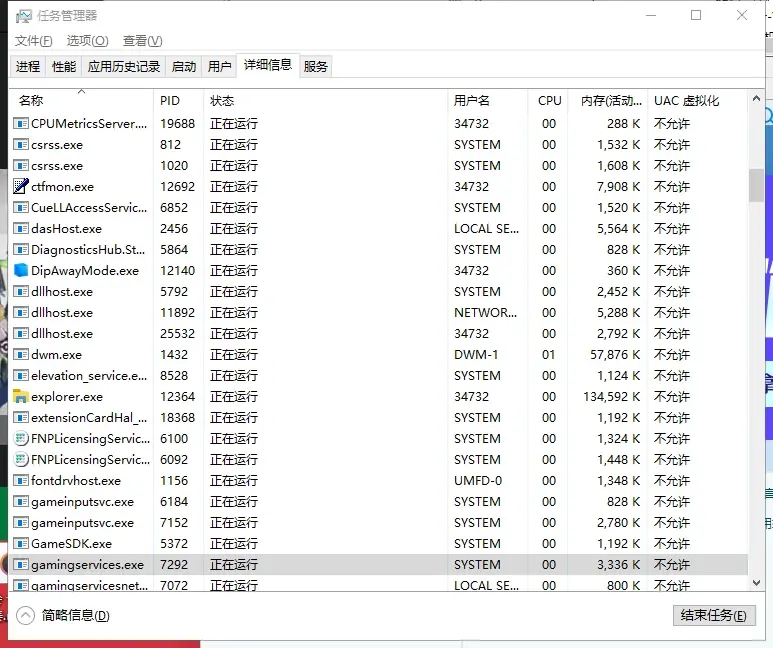Click the circled arrow icon beside 简略信息
773x648 pixels.
click(x=25, y=615)
